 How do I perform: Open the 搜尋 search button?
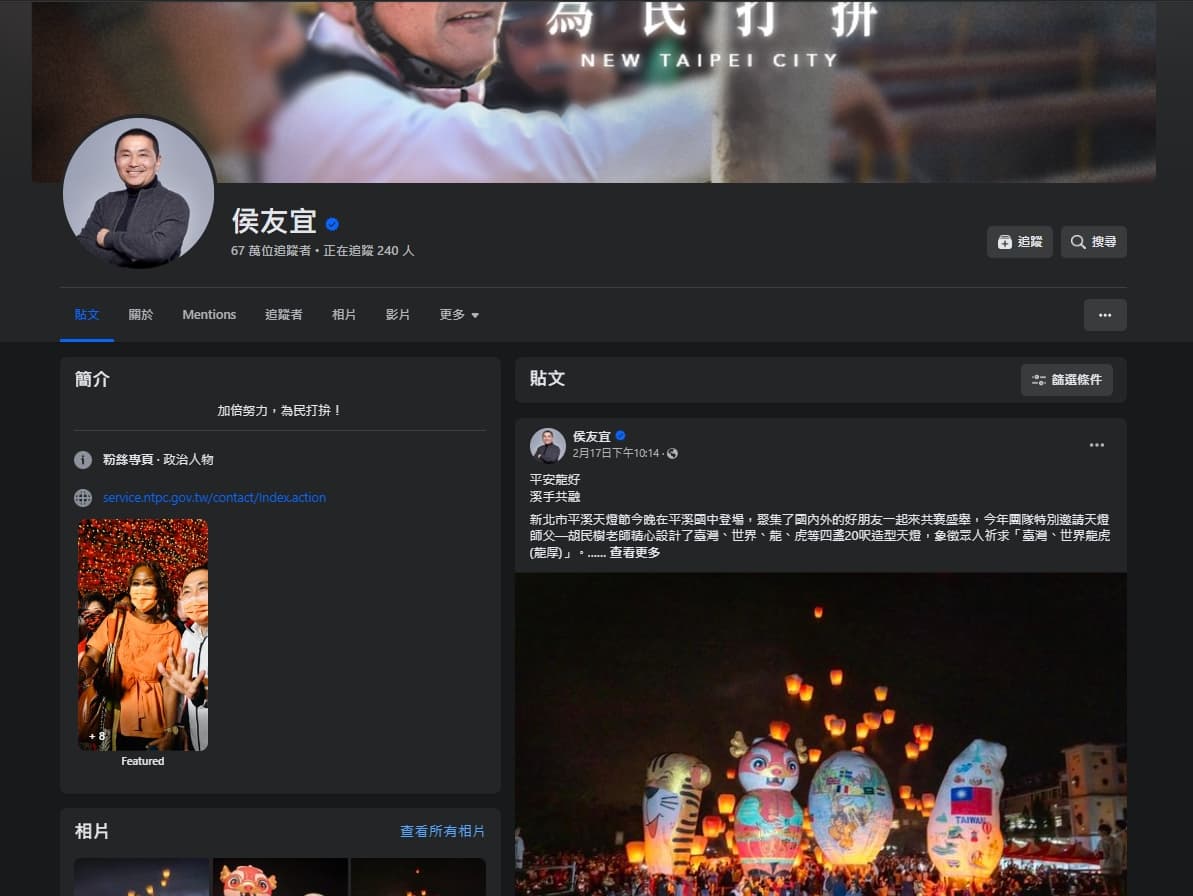(x=1093, y=242)
